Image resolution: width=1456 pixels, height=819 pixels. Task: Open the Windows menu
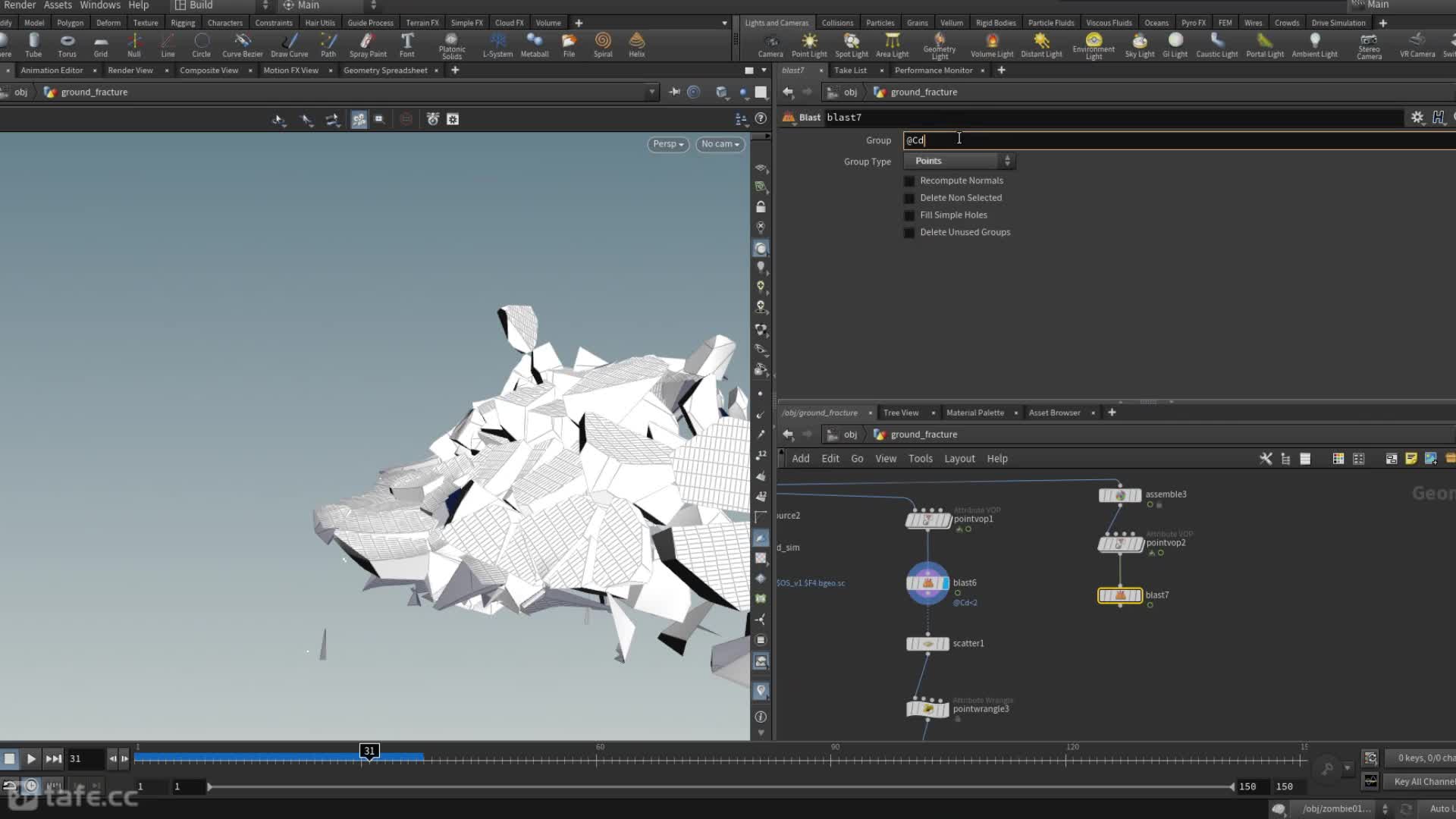100,5
